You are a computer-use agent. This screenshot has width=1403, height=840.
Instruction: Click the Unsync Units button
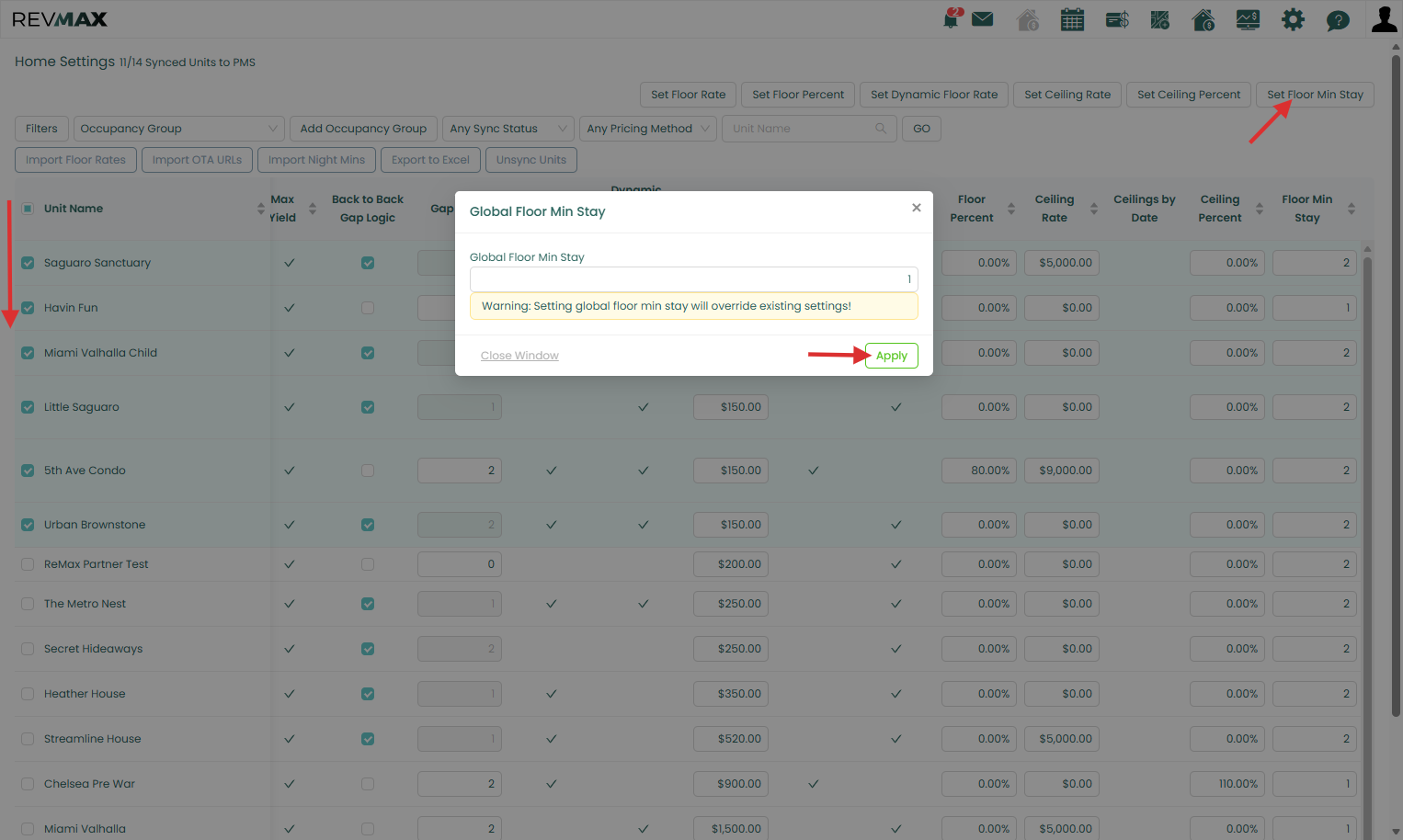coord(531,160)
